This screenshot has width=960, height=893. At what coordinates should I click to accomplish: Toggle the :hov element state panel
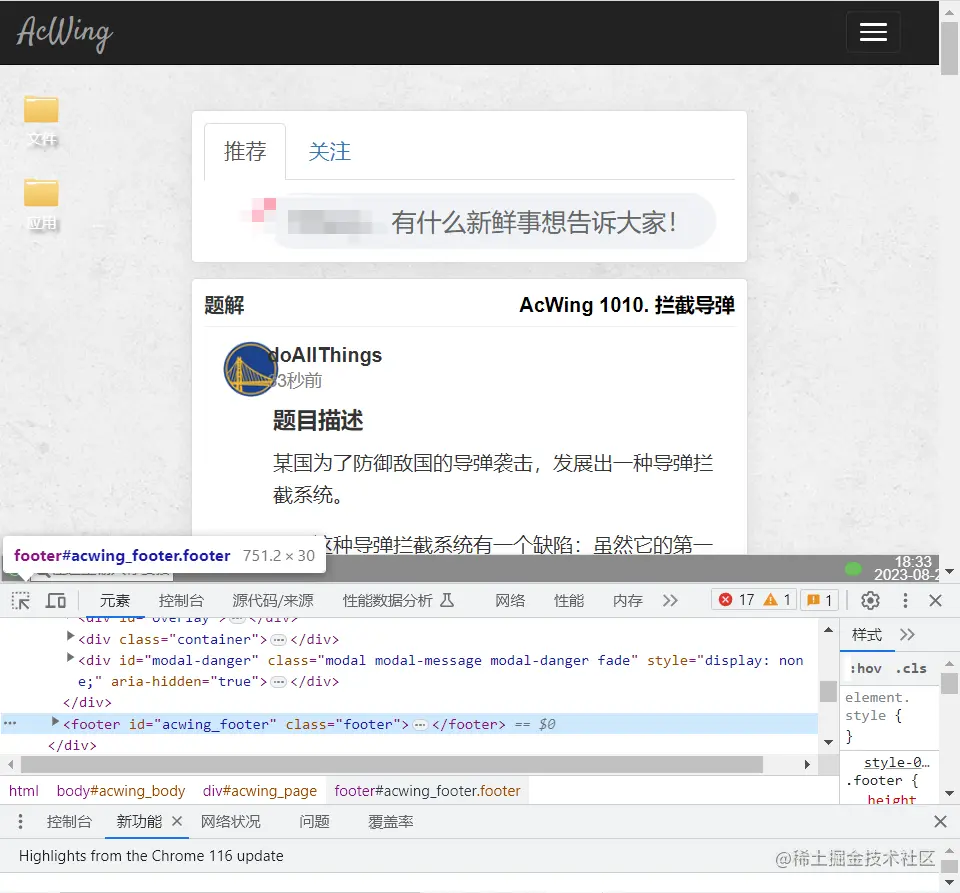(x=866, y=668)
